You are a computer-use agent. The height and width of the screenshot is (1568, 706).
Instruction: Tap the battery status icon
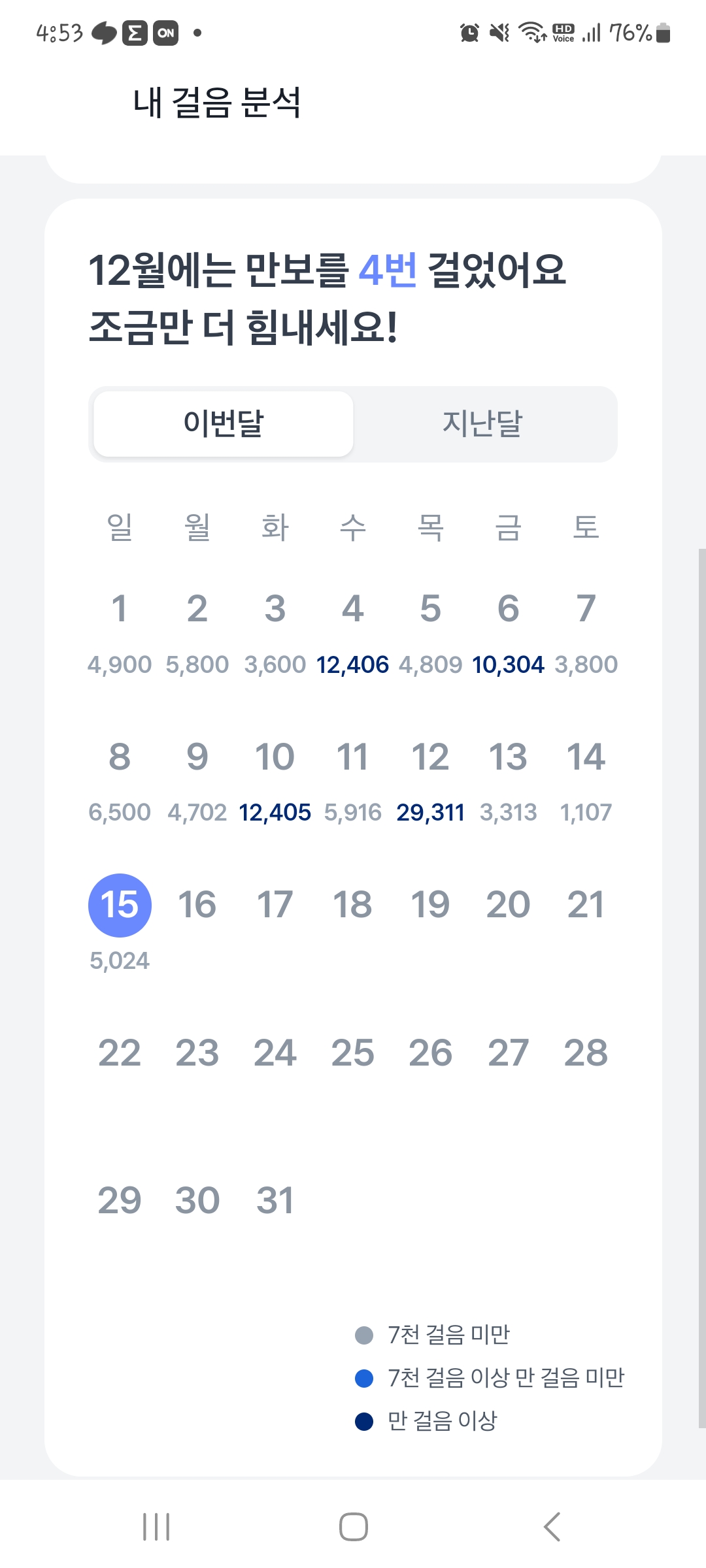pyautogui.click(x=663, y=32)
